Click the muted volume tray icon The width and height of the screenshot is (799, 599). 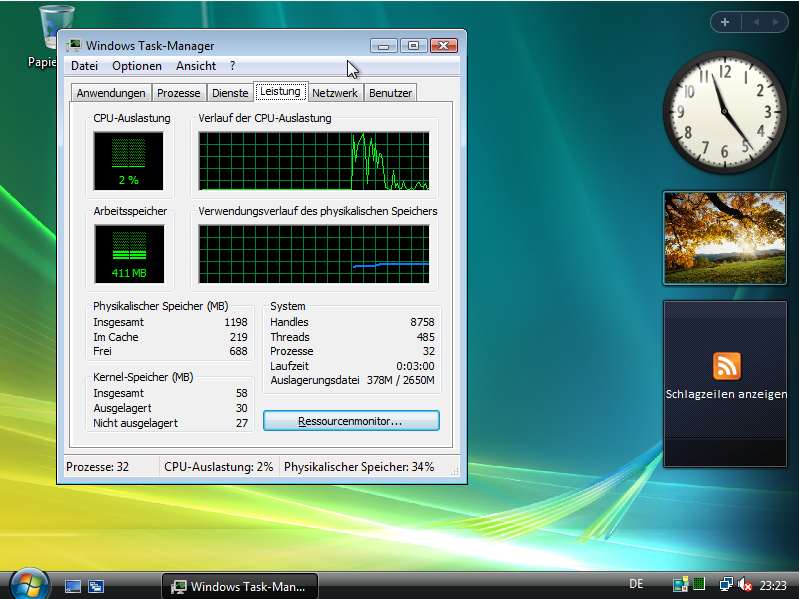pyautogui.click(x=744, y=584)
